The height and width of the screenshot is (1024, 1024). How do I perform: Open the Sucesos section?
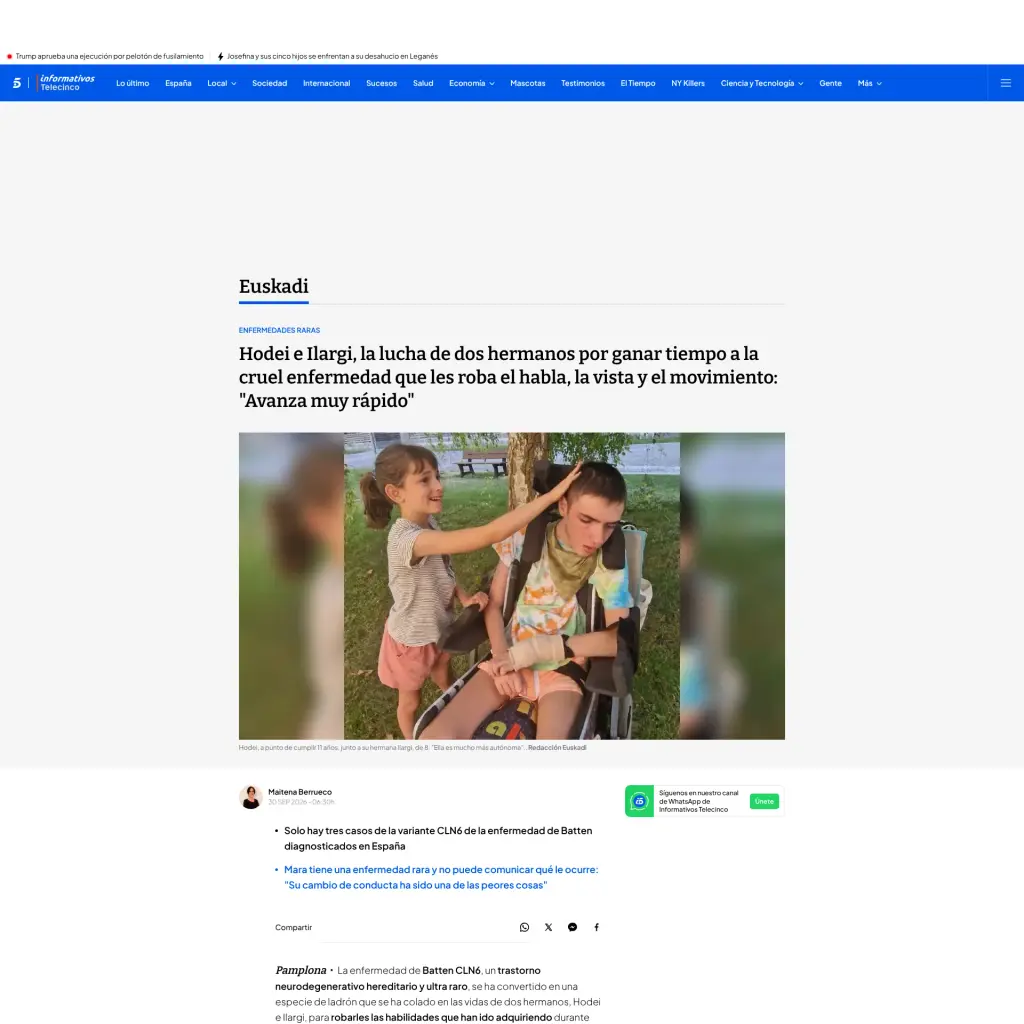coord(381,83)
